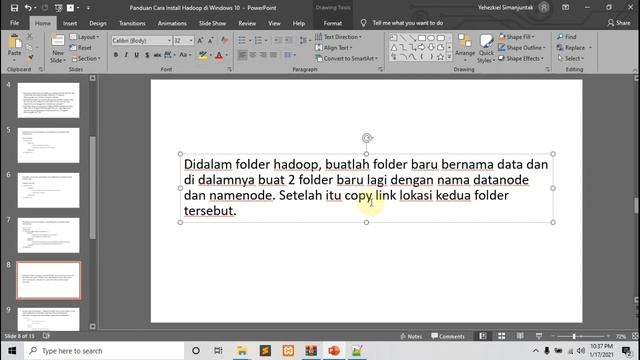Switch to the Transitions tab
640x360 pixels.
coord(132,23)
